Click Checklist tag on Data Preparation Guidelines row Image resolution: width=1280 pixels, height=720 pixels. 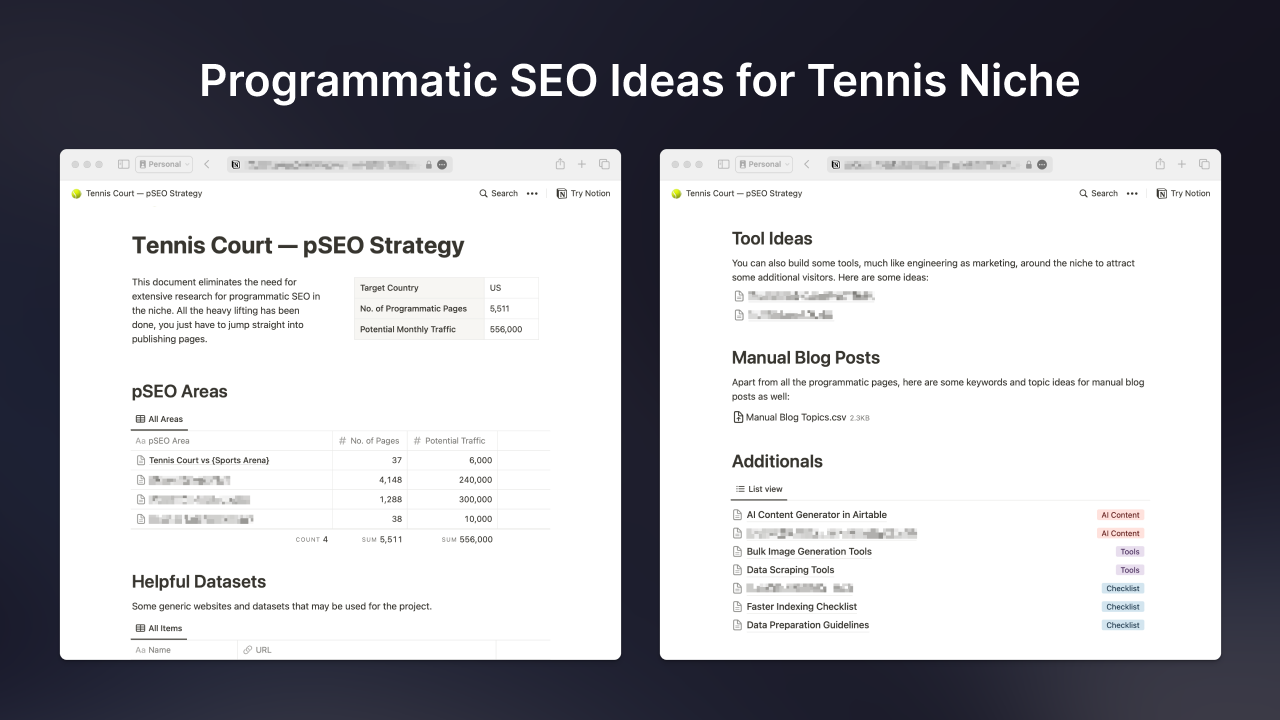tap(1123, 625)
